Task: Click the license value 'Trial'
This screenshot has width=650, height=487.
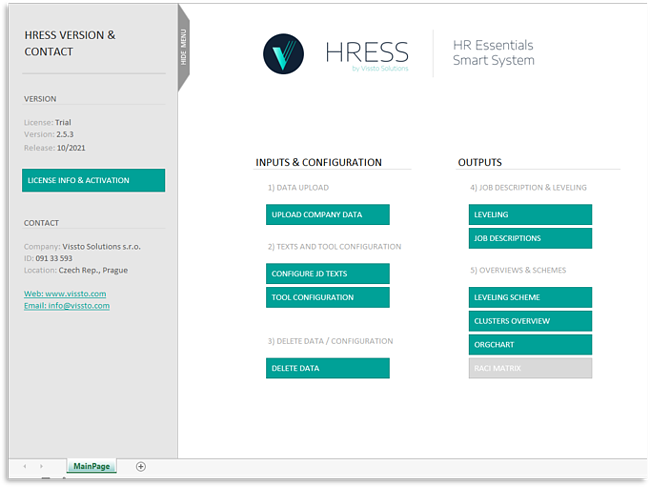Action: click(63, 122)
